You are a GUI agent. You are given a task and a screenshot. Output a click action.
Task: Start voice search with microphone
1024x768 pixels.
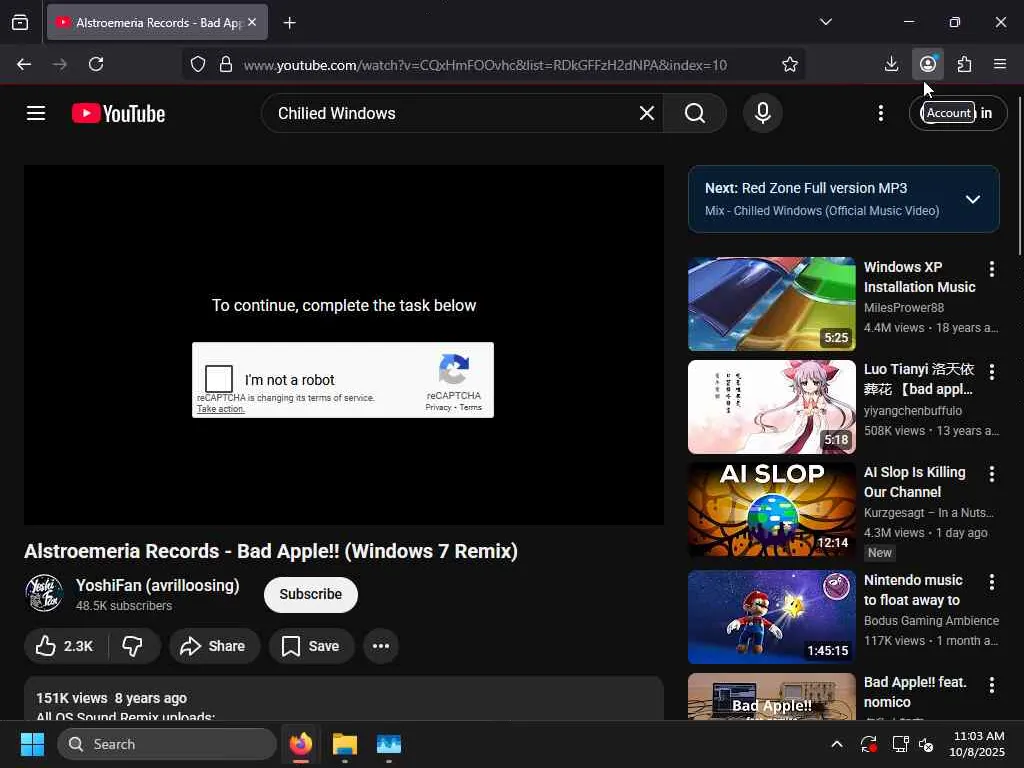point(762,113)
